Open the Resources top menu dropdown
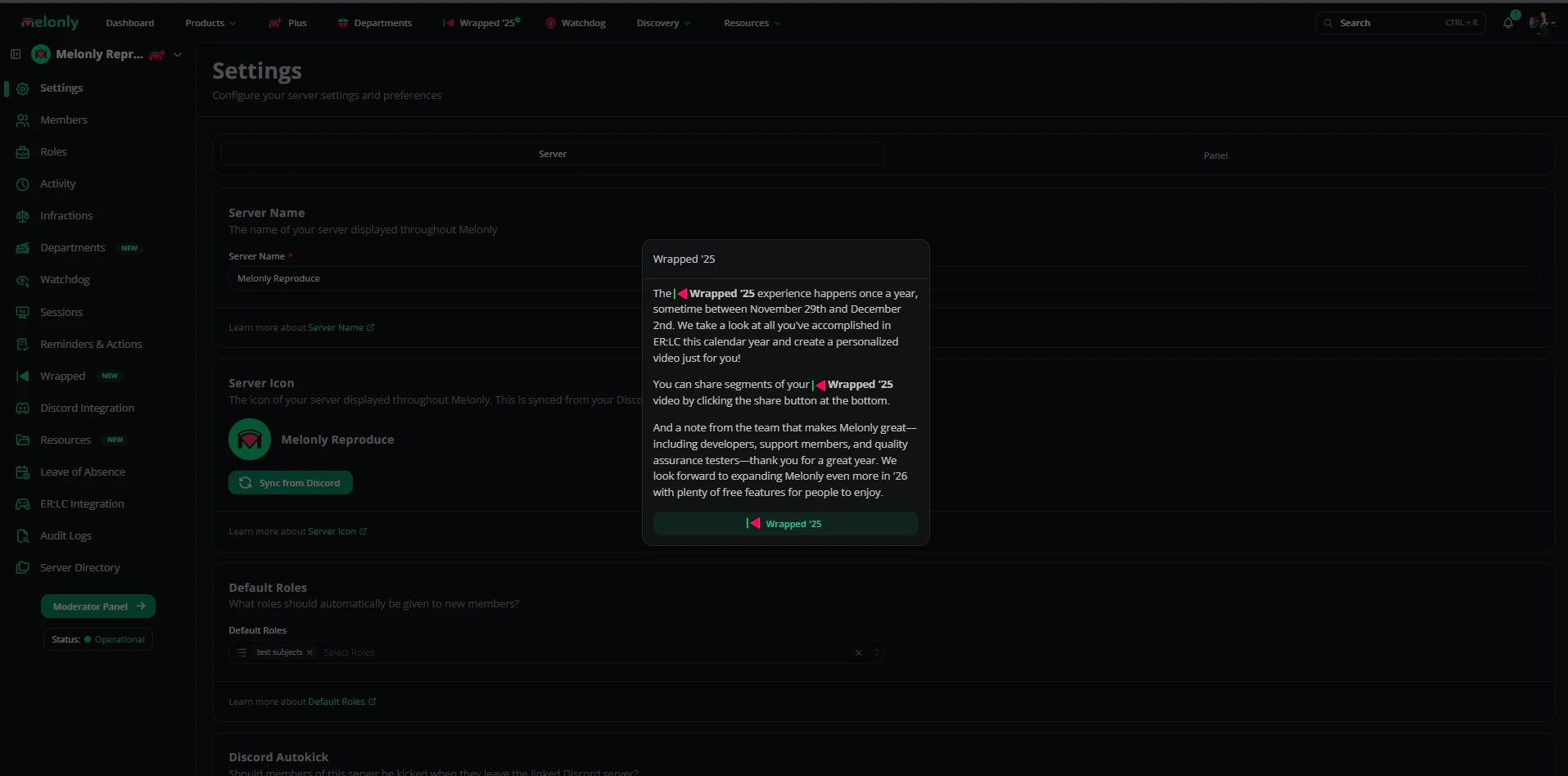This screenshot has height=776, width=1568. [752, 23]
